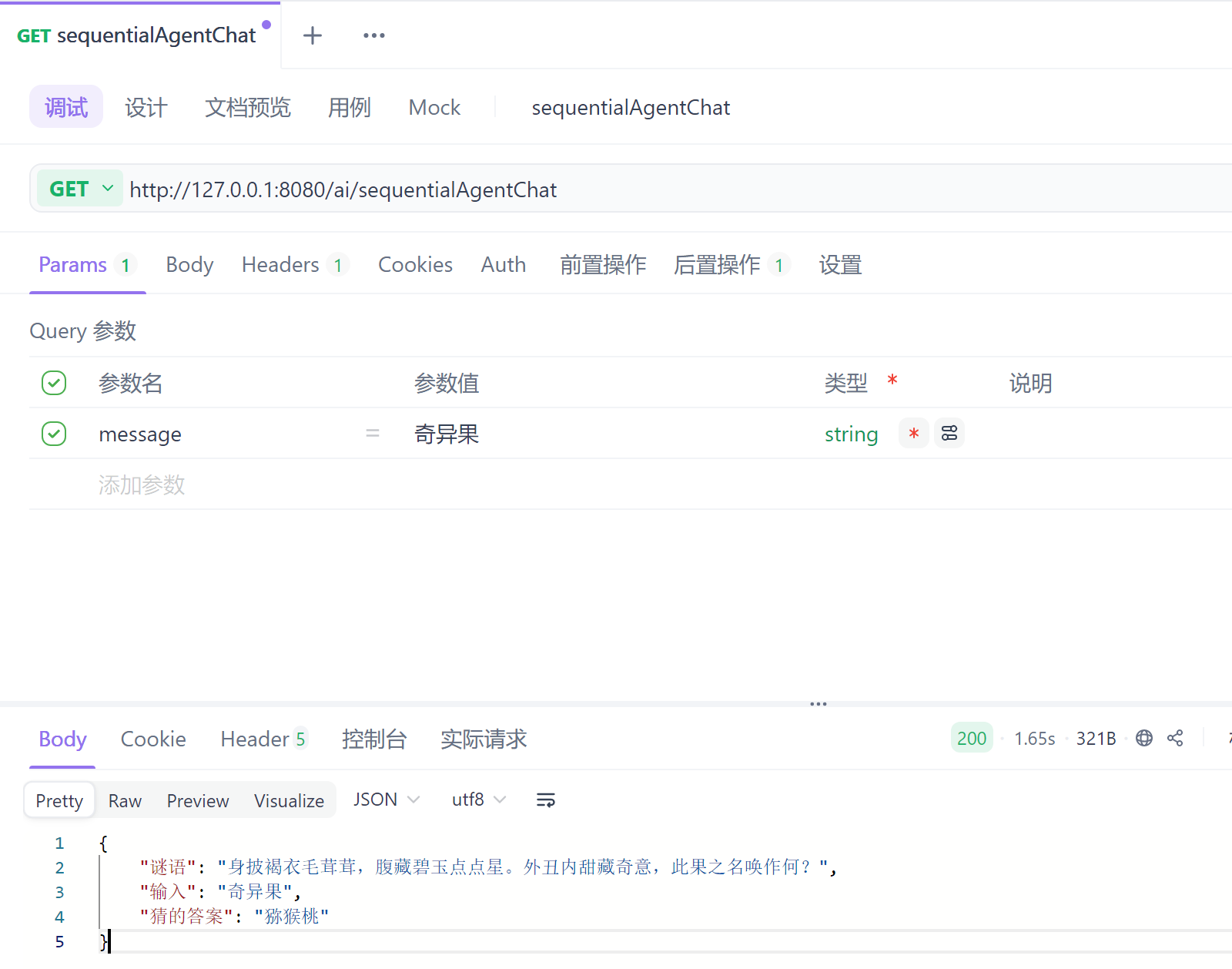This screenshot has height=969, width=1232.
Task: Select the Pretty response view
Action: [59, 800]
